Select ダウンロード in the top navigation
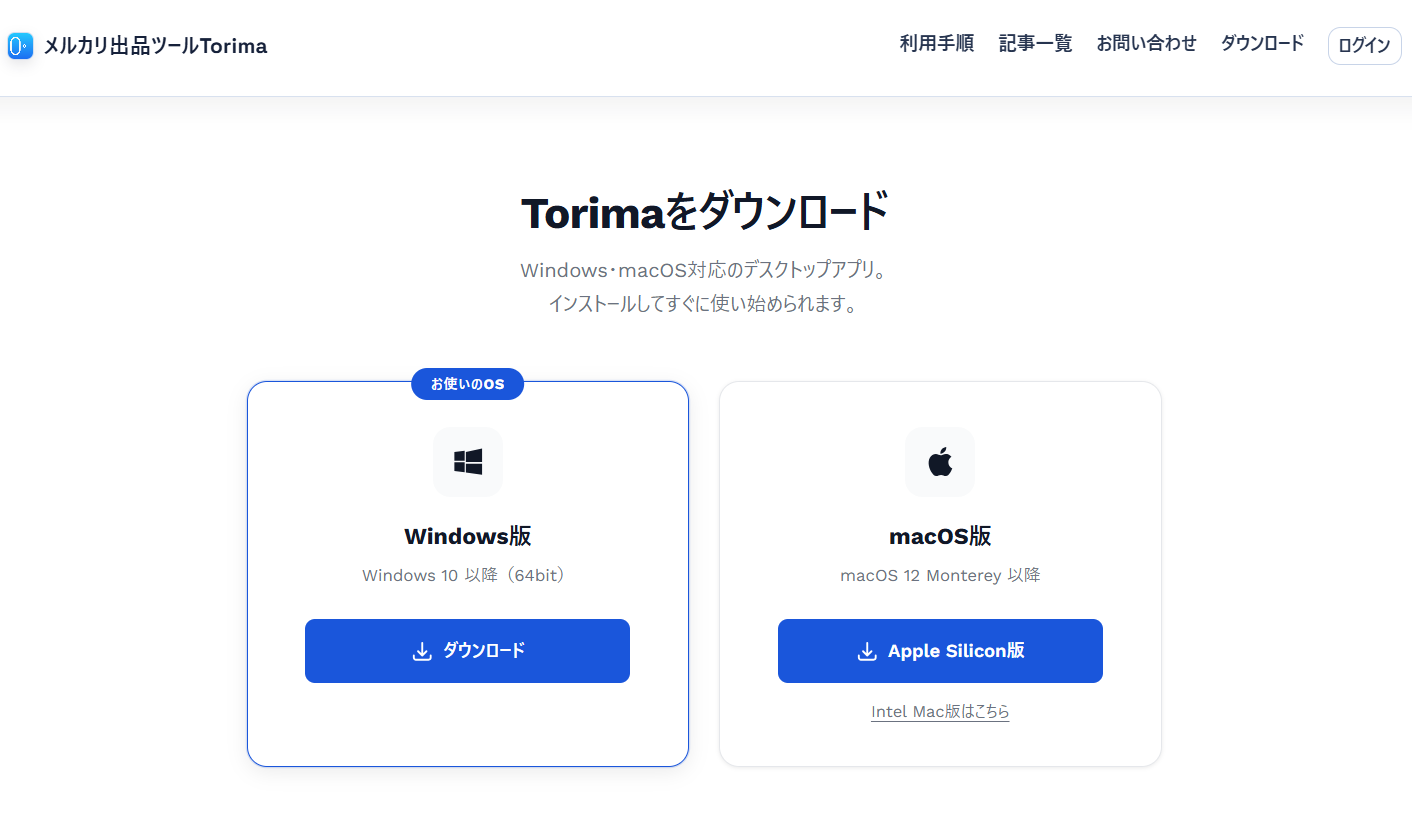1412x816 pixels. point(1262,44)
